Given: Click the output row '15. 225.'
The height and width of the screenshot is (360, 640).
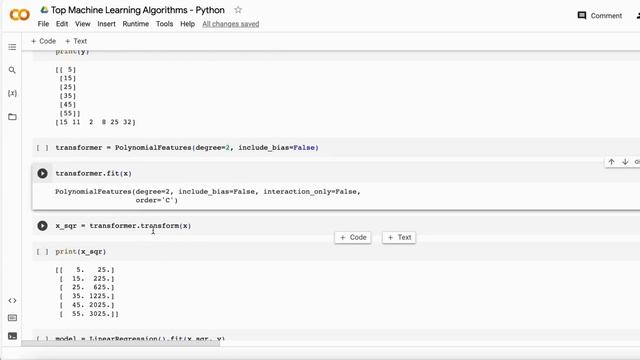Looking at the screenshot, I should (x=87, y=279).
